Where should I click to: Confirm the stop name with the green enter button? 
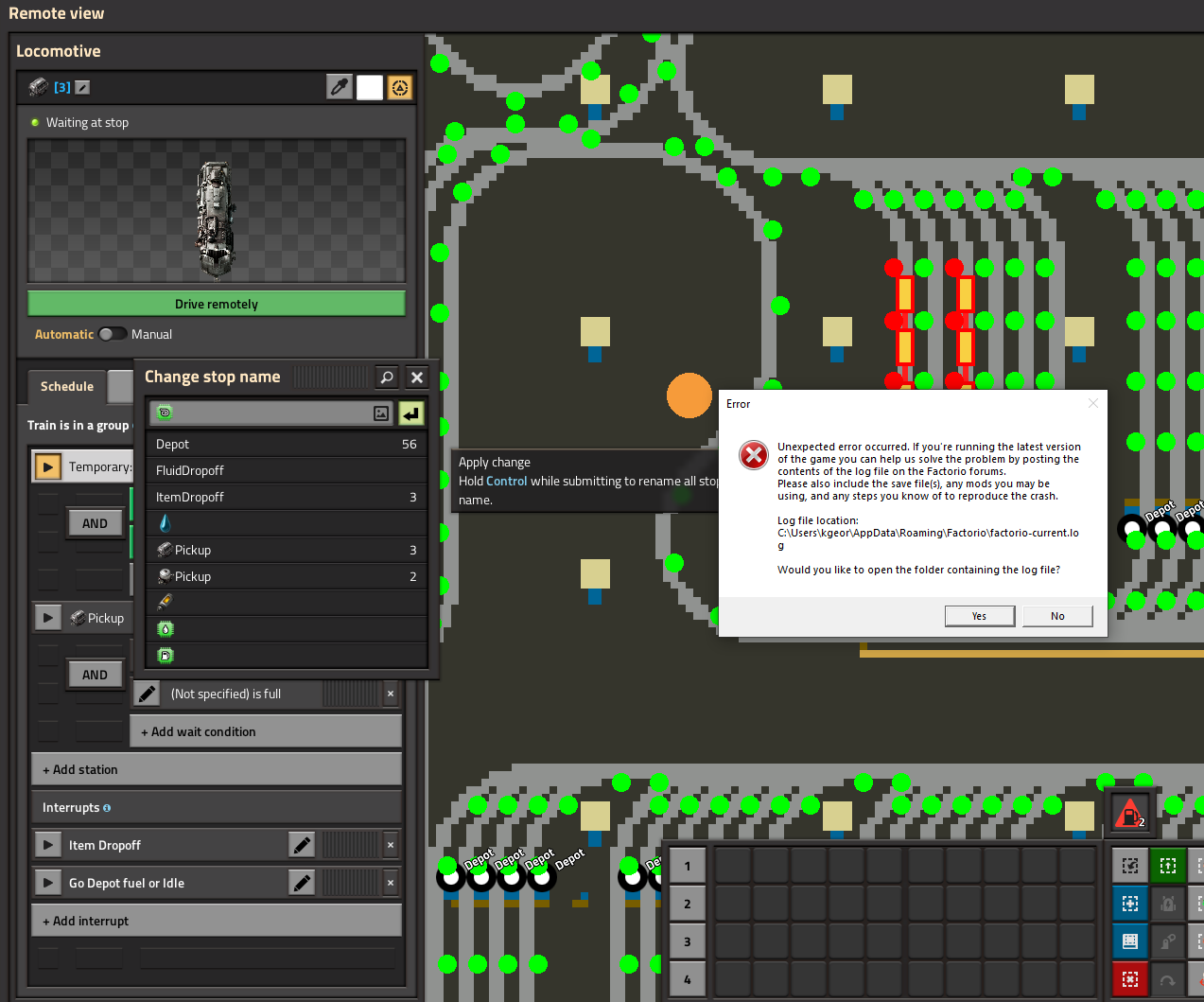(411, 413)
